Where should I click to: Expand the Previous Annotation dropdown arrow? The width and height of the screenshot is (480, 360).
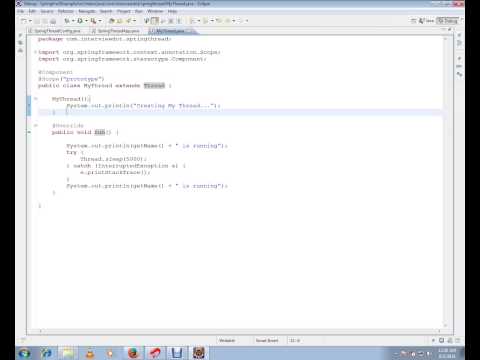click(x=212, y=21)
